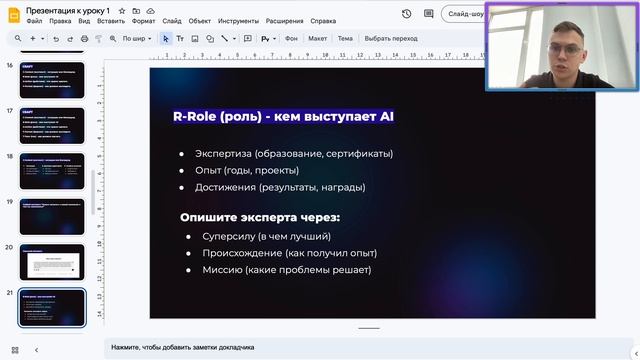This screenshot has width=640, height=360.
Task: Start the Слайд-шоу presentation
Action: [x=464, y=14]
